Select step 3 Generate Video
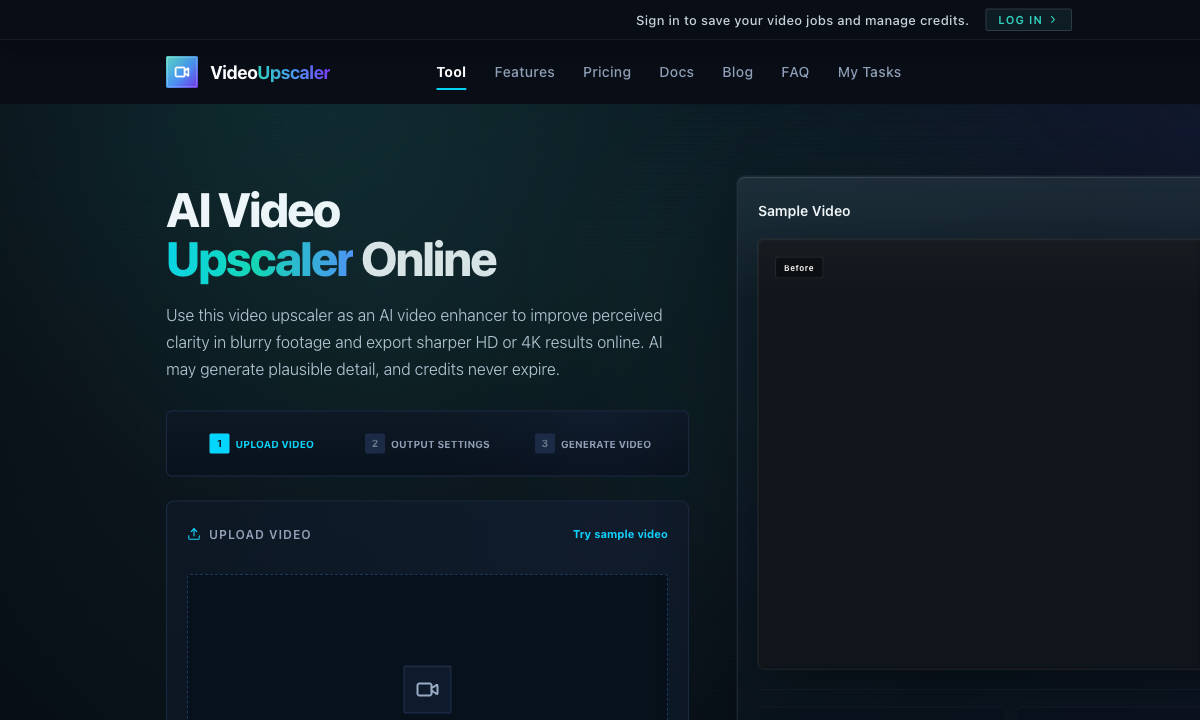Screen dimensions: 1200x720 [593, 444]
